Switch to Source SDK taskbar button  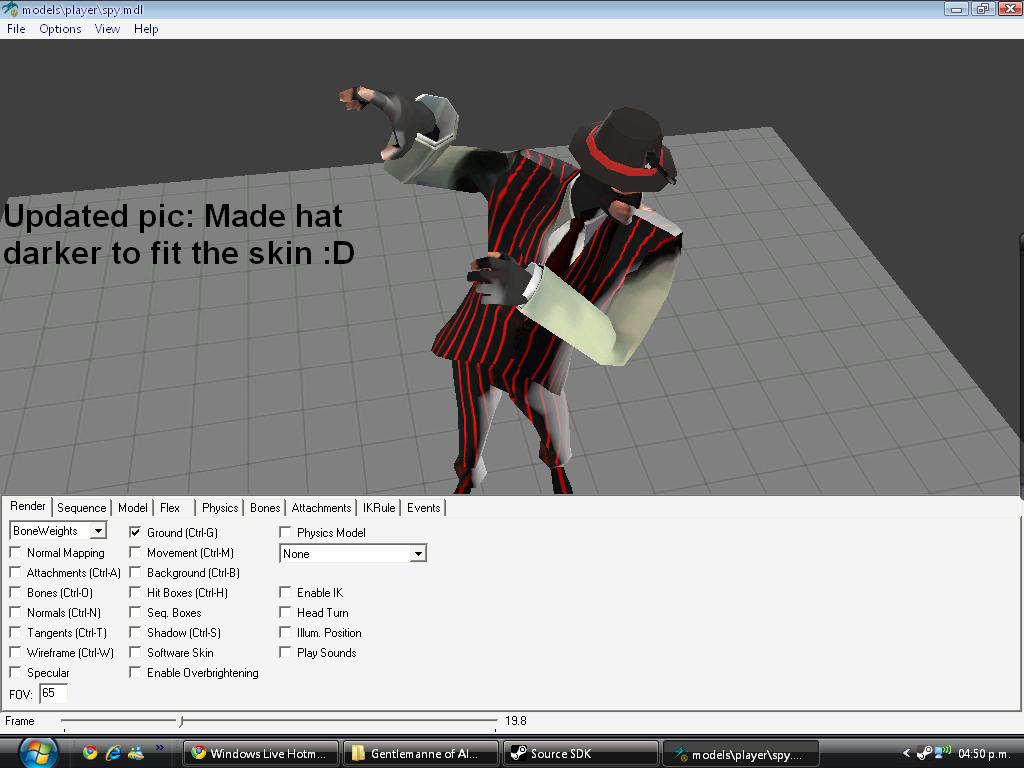pyautogui.click(x=580, y=754)
